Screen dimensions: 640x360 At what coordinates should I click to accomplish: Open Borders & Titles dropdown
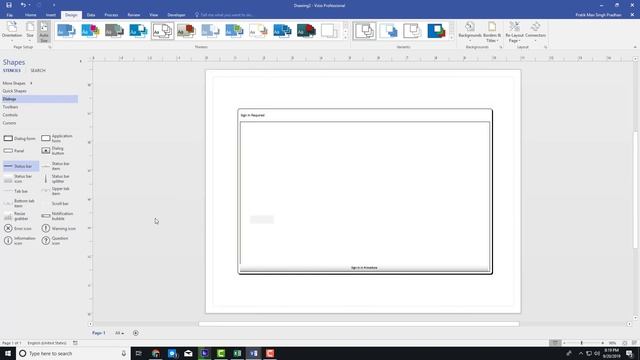tap(492, 31)
